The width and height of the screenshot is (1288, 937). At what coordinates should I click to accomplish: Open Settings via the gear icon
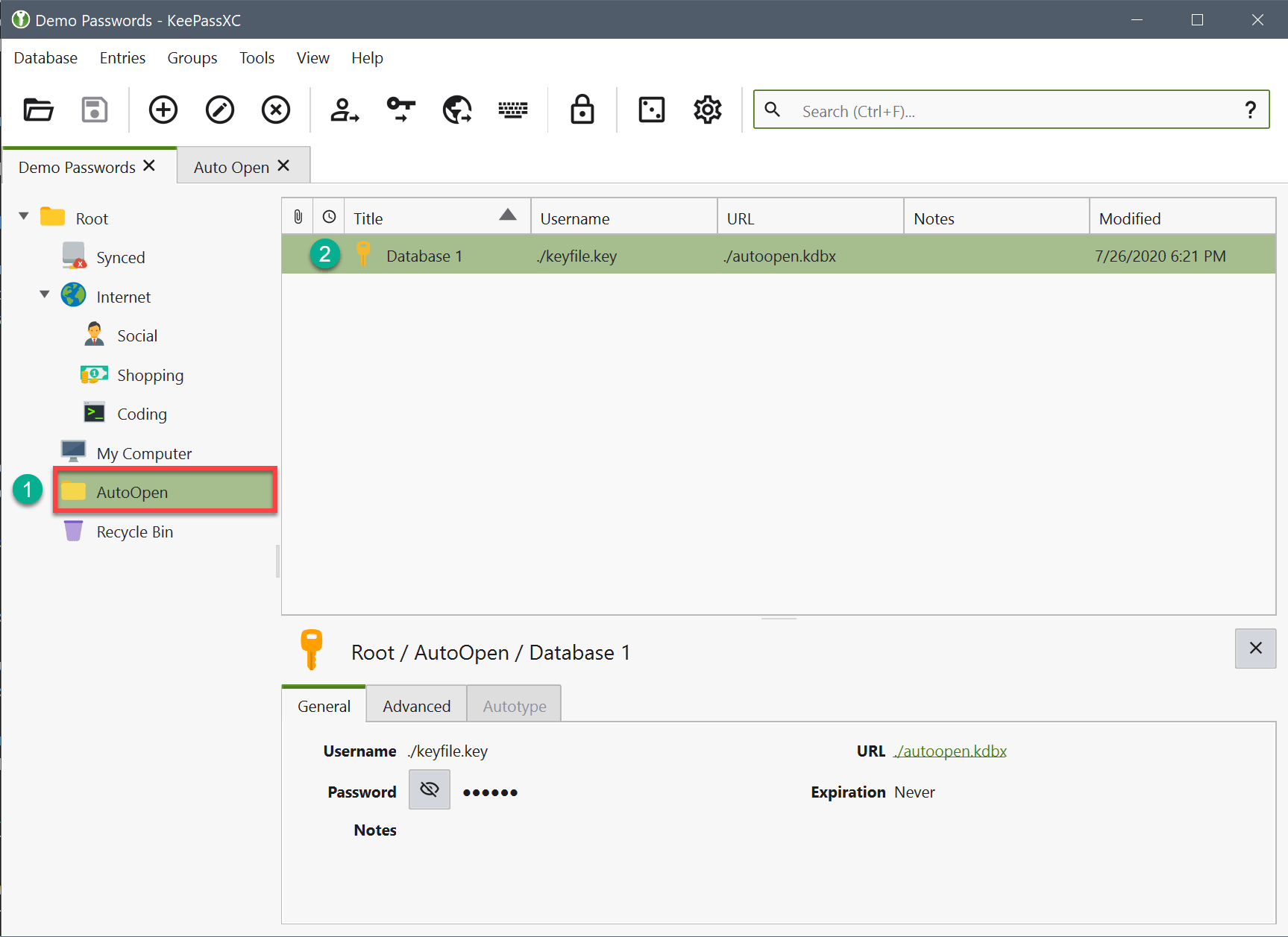(x=707, y=110)
